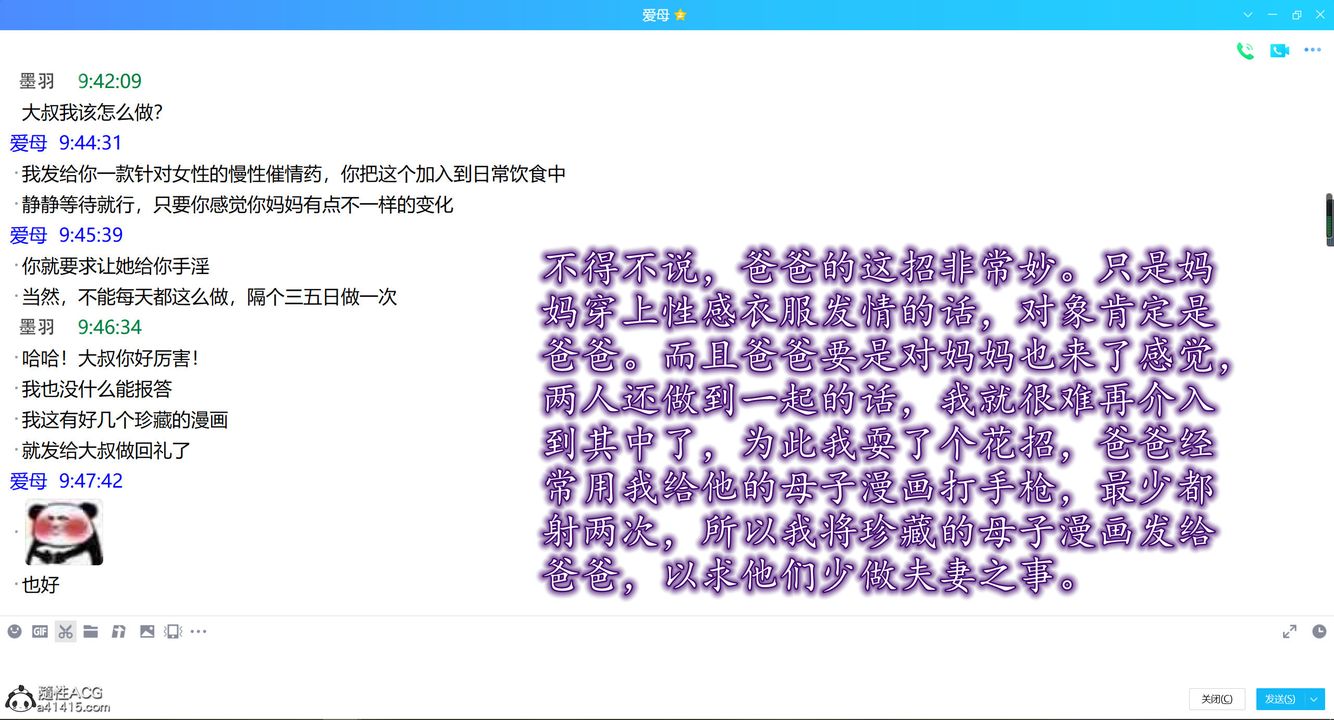This screenshot has width=1334, height=720.
Task: Toggle the star next to the chat title
Action: (x=681, y=15)
